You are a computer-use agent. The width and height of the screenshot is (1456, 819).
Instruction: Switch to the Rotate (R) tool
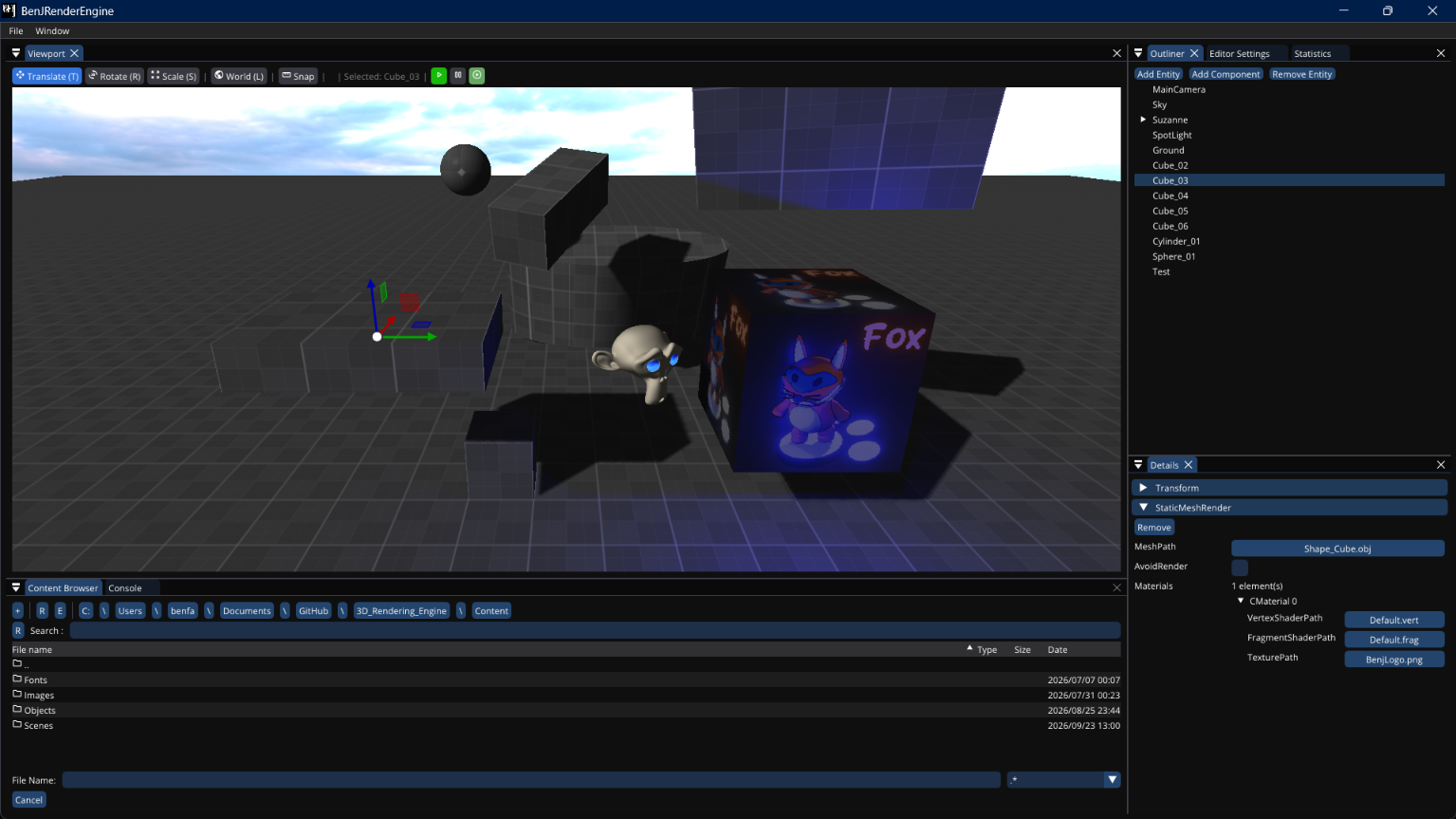(x=115, y=76)
